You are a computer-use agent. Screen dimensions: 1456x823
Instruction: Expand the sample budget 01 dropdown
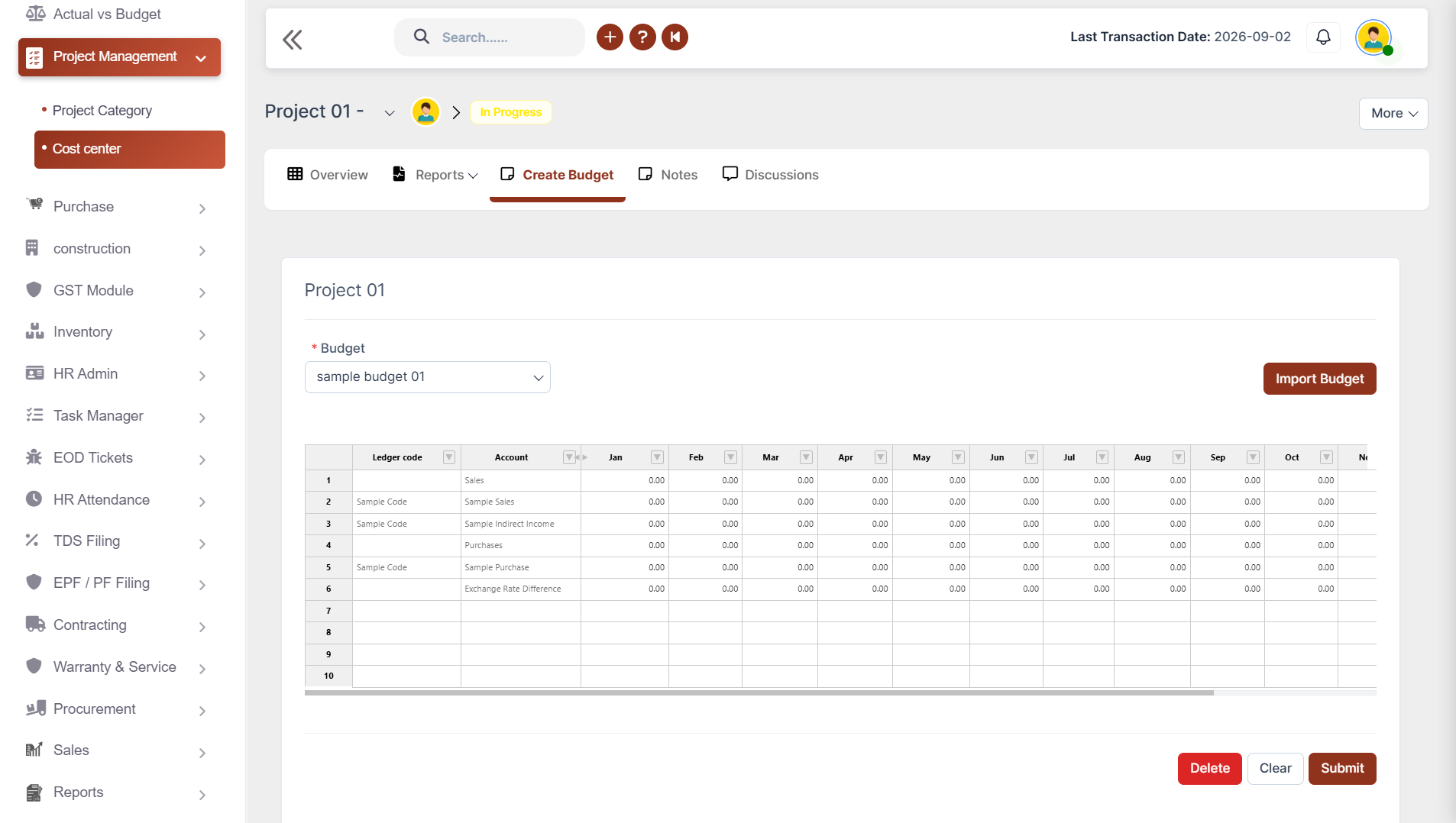tap(428, 377)
